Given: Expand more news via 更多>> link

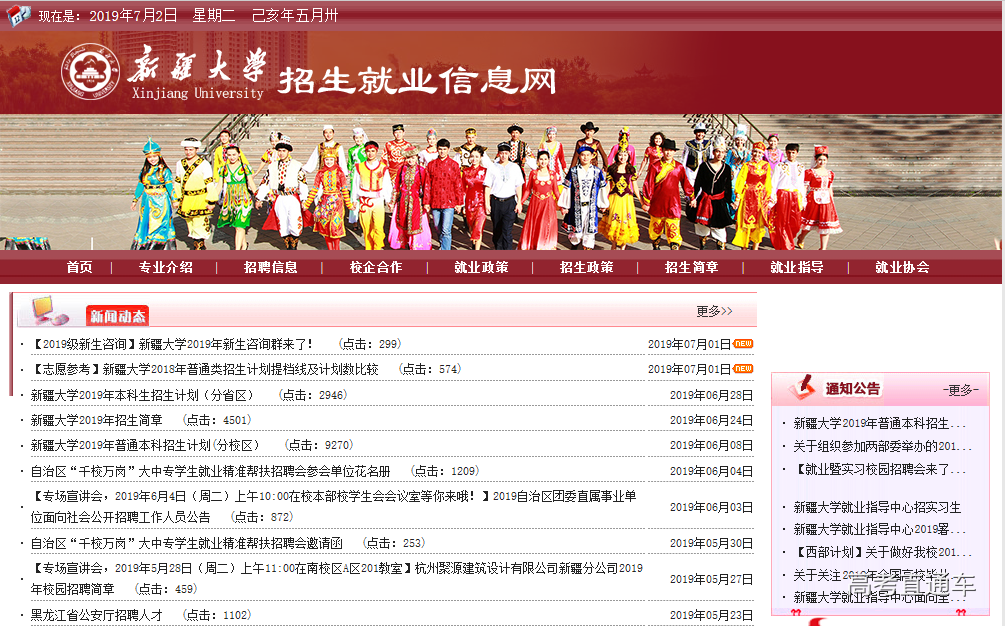Looking at the screenshot, I should pos(714,311).
